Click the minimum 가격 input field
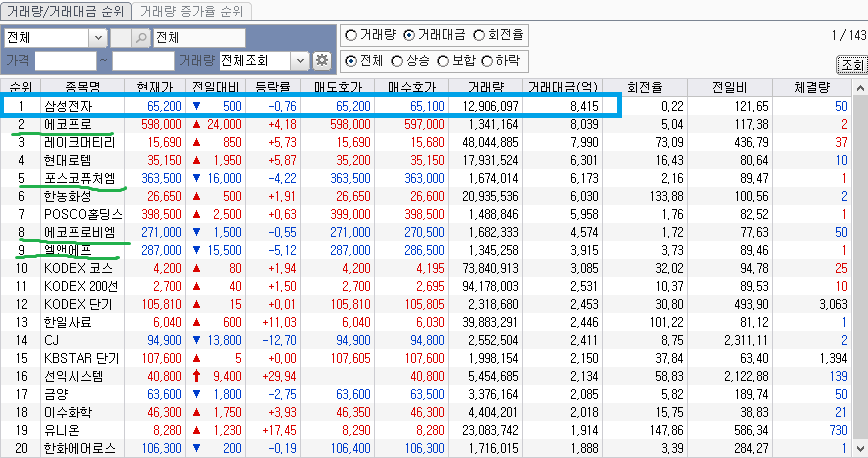The height and width of the screenshot is (458, 868). (65, 60)
